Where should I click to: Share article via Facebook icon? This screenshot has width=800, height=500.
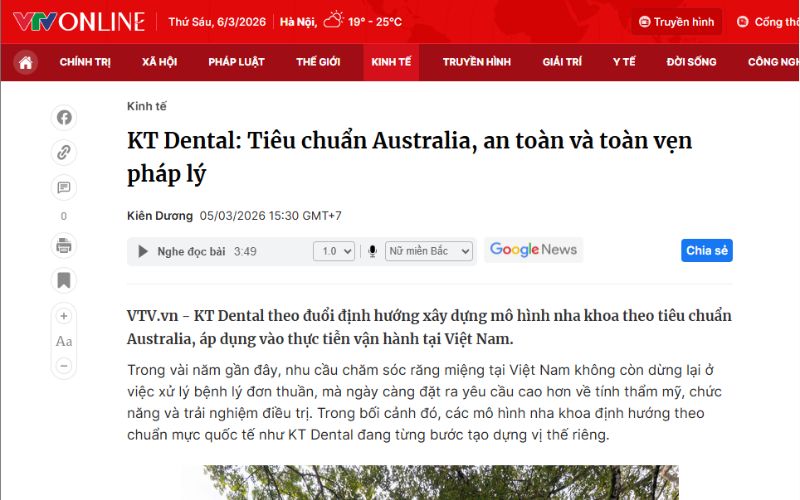[64, 117]
